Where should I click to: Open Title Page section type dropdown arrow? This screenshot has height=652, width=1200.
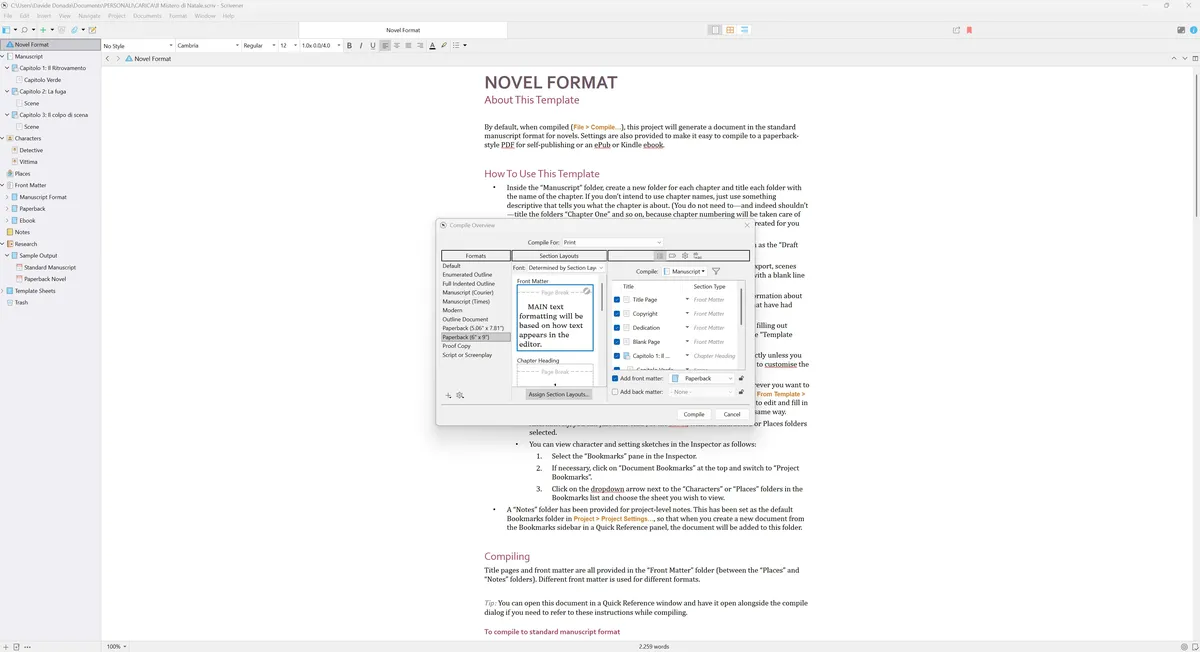click(687, 300)
